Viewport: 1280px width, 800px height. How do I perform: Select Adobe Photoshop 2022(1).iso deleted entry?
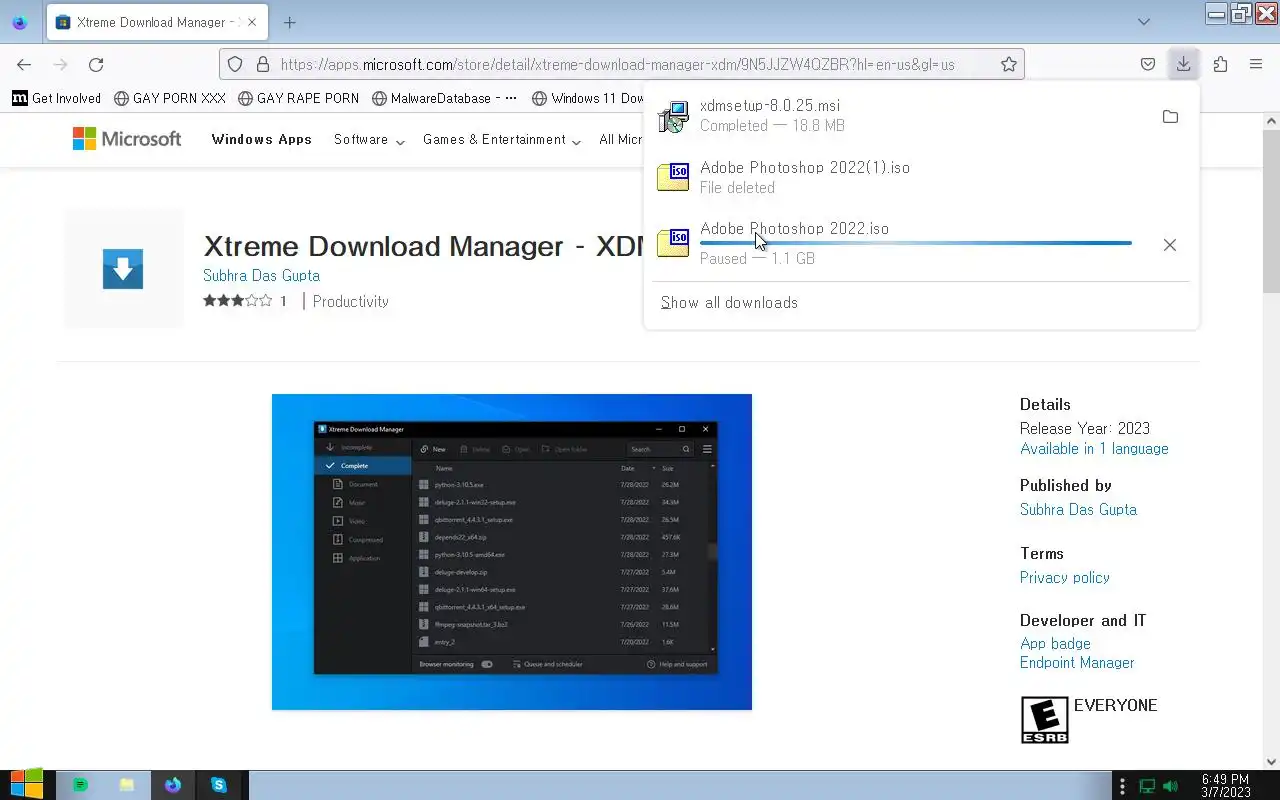pyautogui.click(x=920, y=177)
